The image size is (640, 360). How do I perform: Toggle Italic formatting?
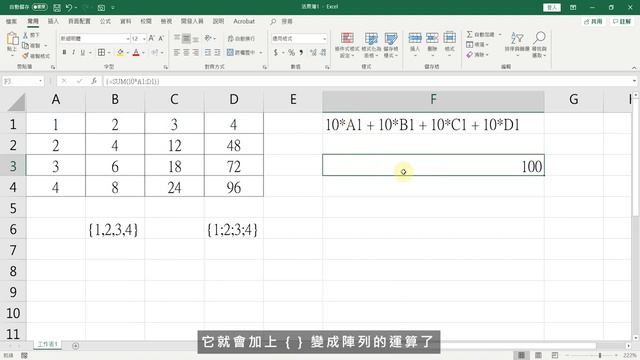click(73, 52)
